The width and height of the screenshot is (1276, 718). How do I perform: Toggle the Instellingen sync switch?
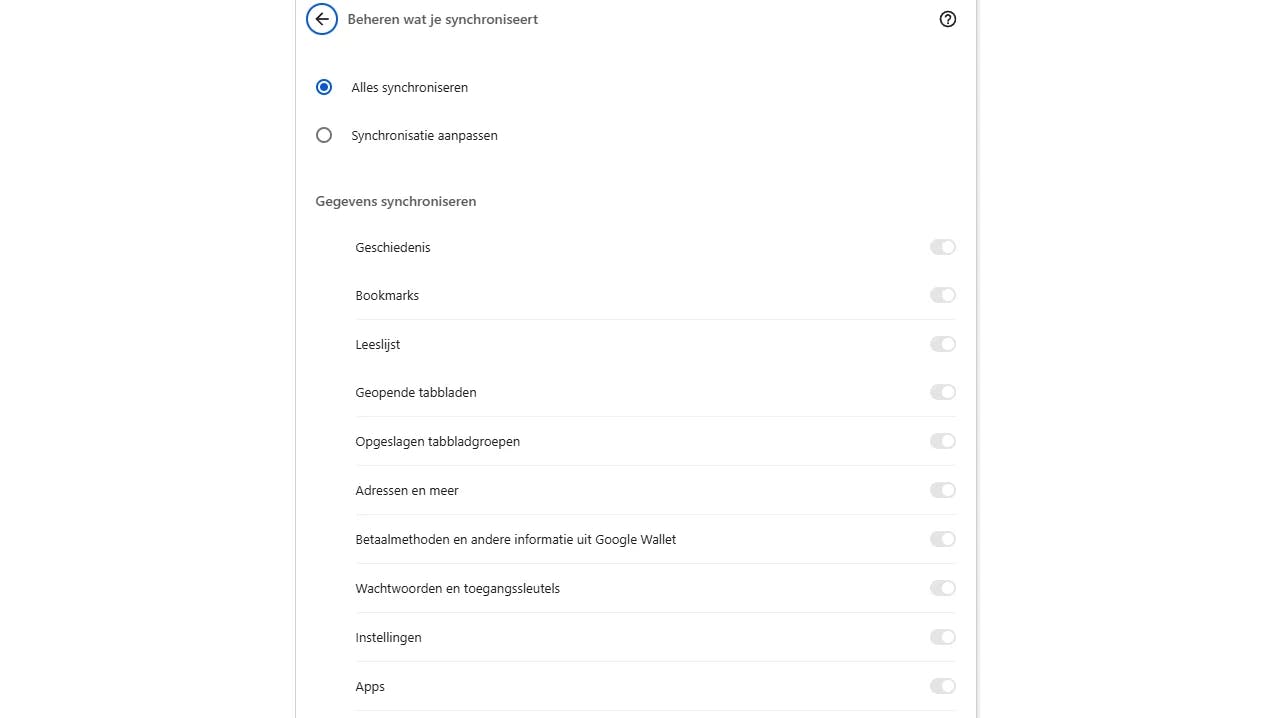[942, 637]
